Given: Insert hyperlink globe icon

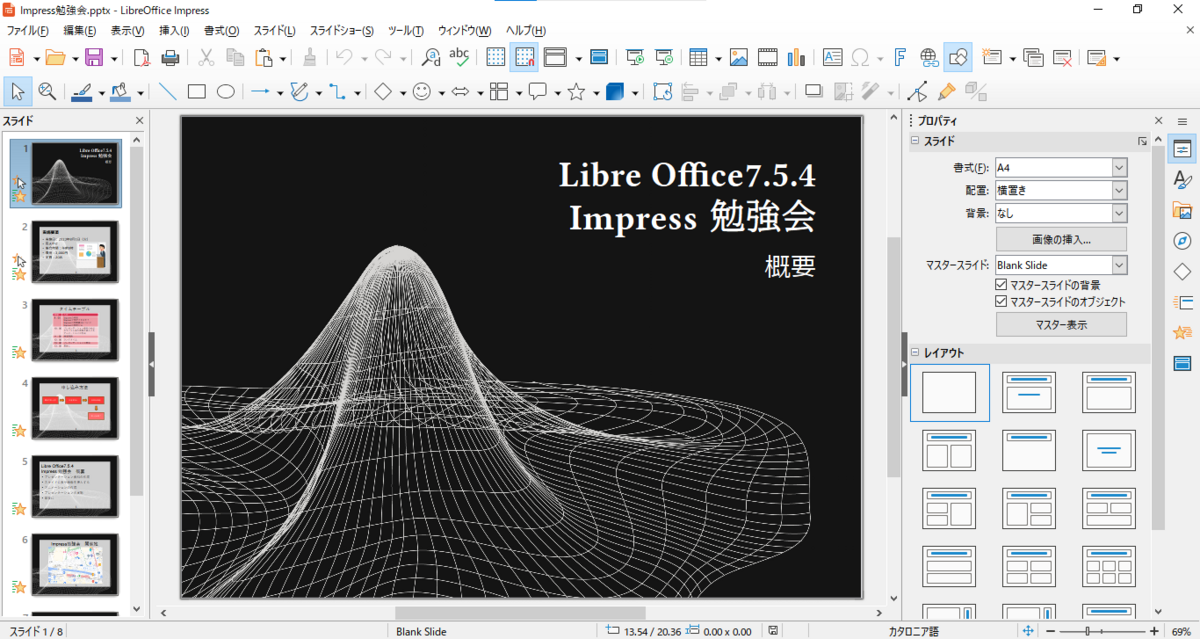Looking at the screenshot, I should tap(929, 57).
